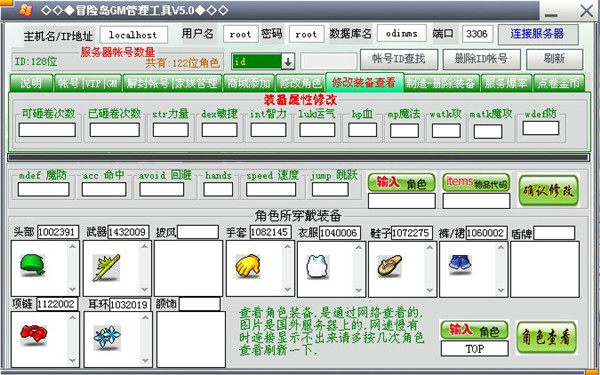The width and height of the screenshot is (600, 375).
Task: Click the 可砸卷次数 input field
Action: [47, 130]
